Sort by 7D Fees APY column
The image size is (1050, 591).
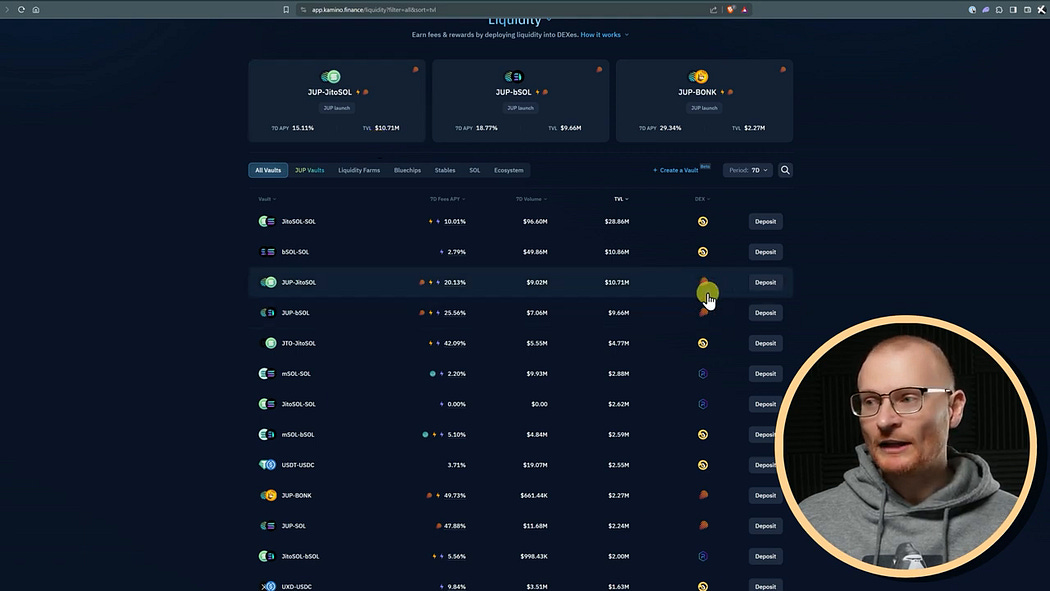[x=447, y=199]
